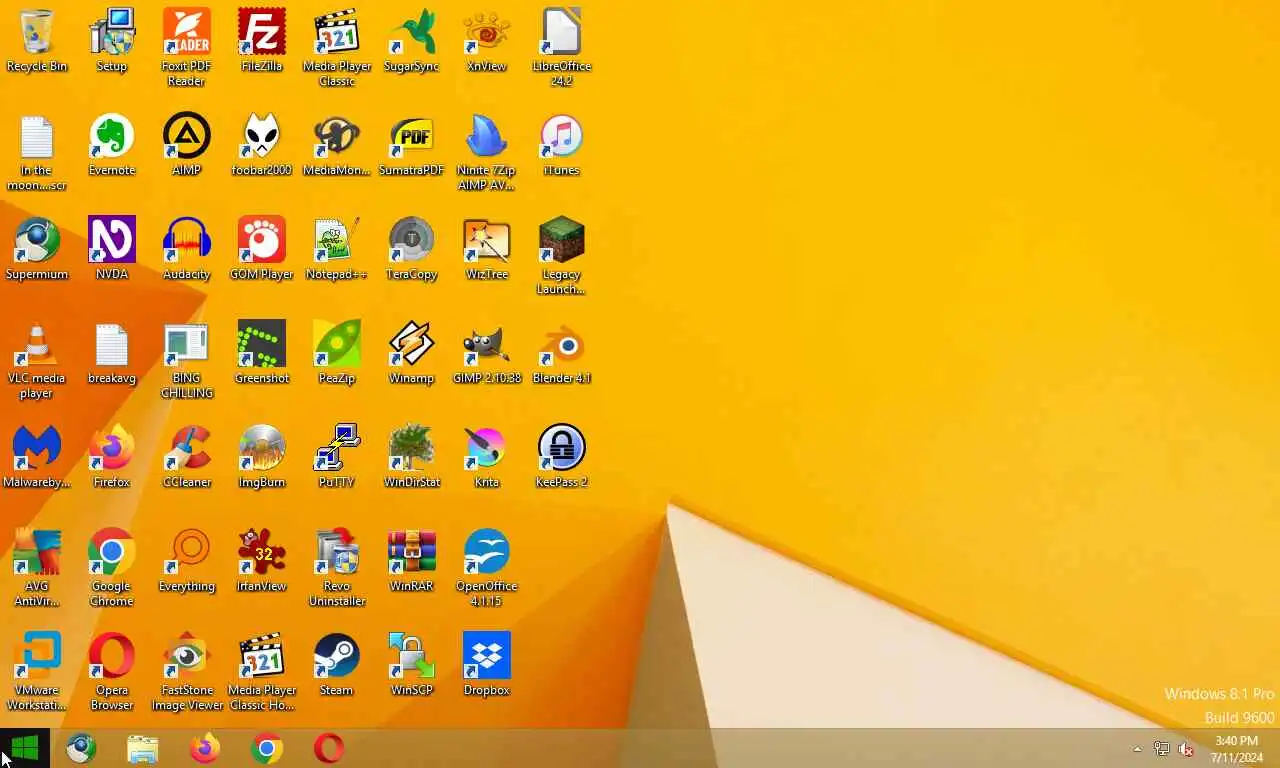Select the Dropbox desktop shortcut
The width and height of the screenshot is (1280, 768).
tap(487, 656)
